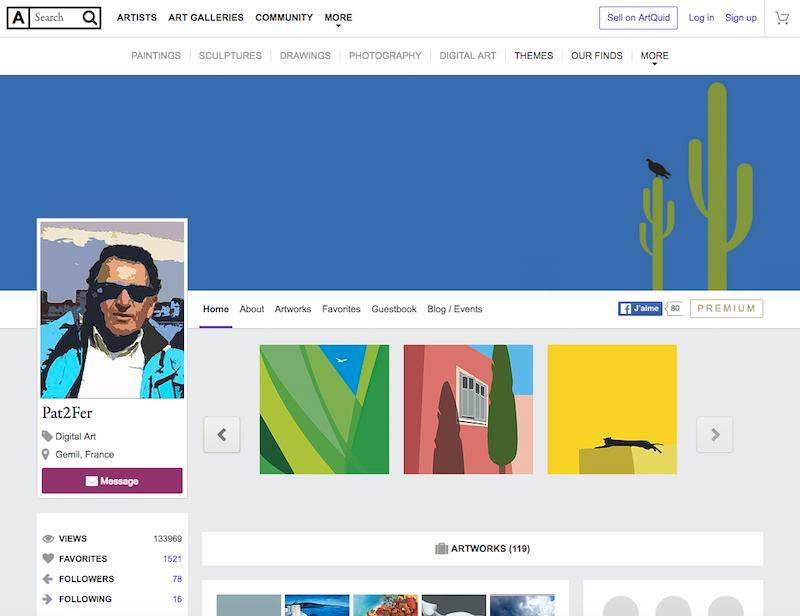Open the yellow cat artwork thumbnail
Image resolution: width=800 pixels, height=616 pixels.
click(x=612, y=410)
